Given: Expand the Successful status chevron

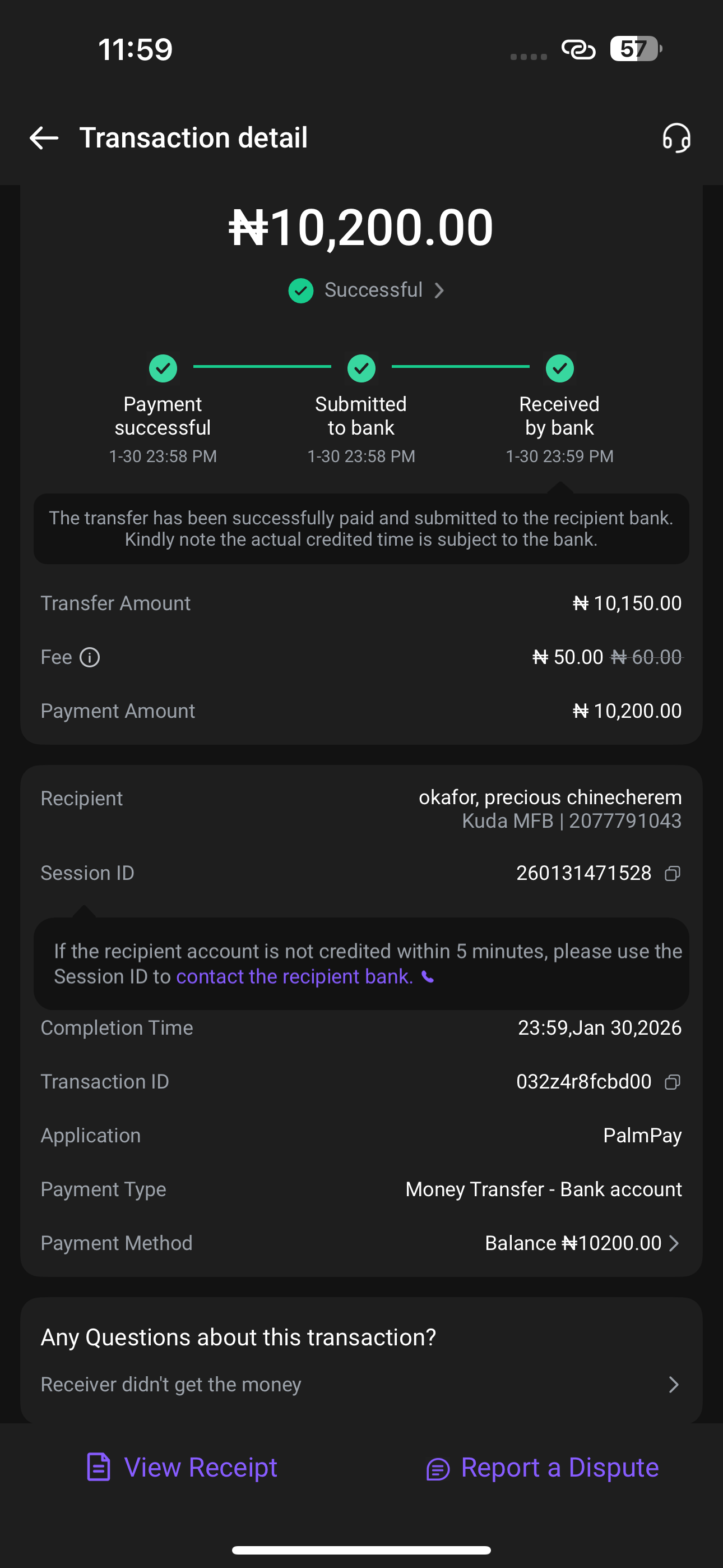Looking at the screenshot, I should point(439,290).
